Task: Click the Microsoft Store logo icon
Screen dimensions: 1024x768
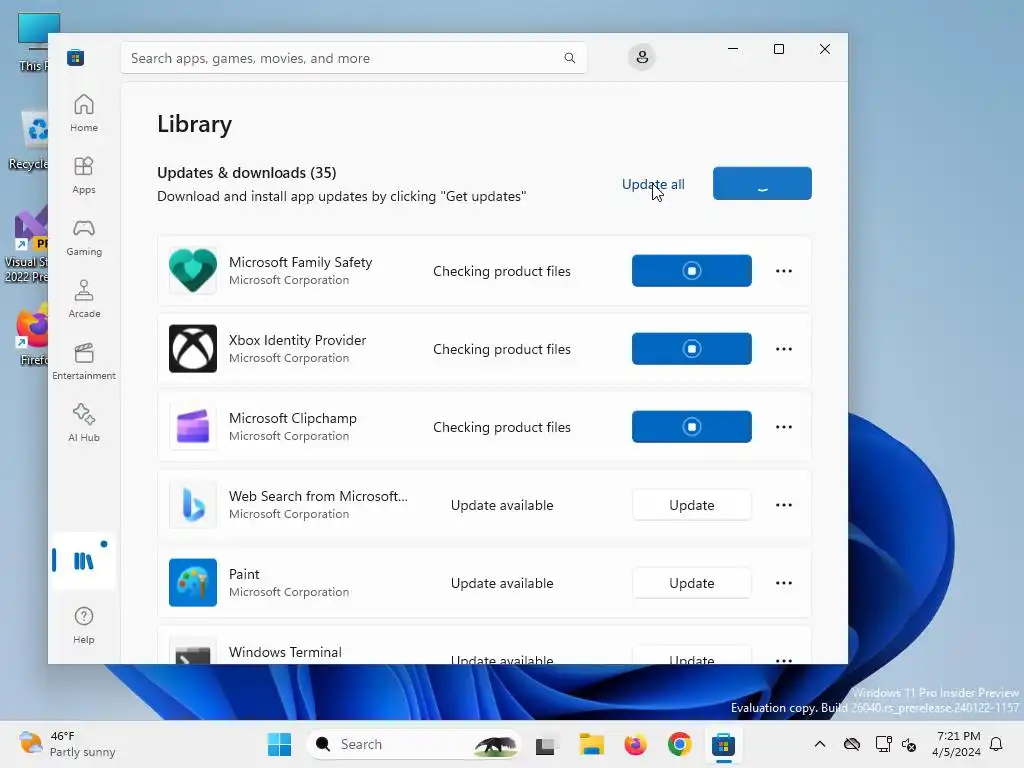Action: [75, 57]
